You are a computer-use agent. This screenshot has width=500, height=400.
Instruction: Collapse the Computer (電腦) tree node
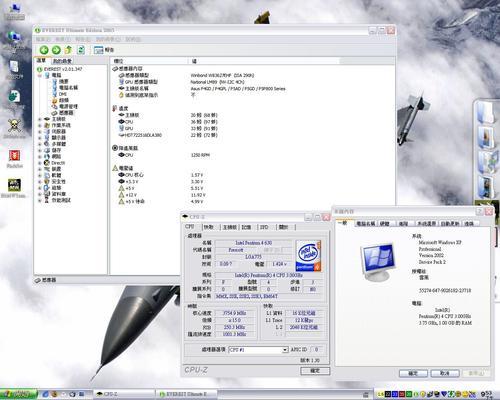tap(40, 75)
